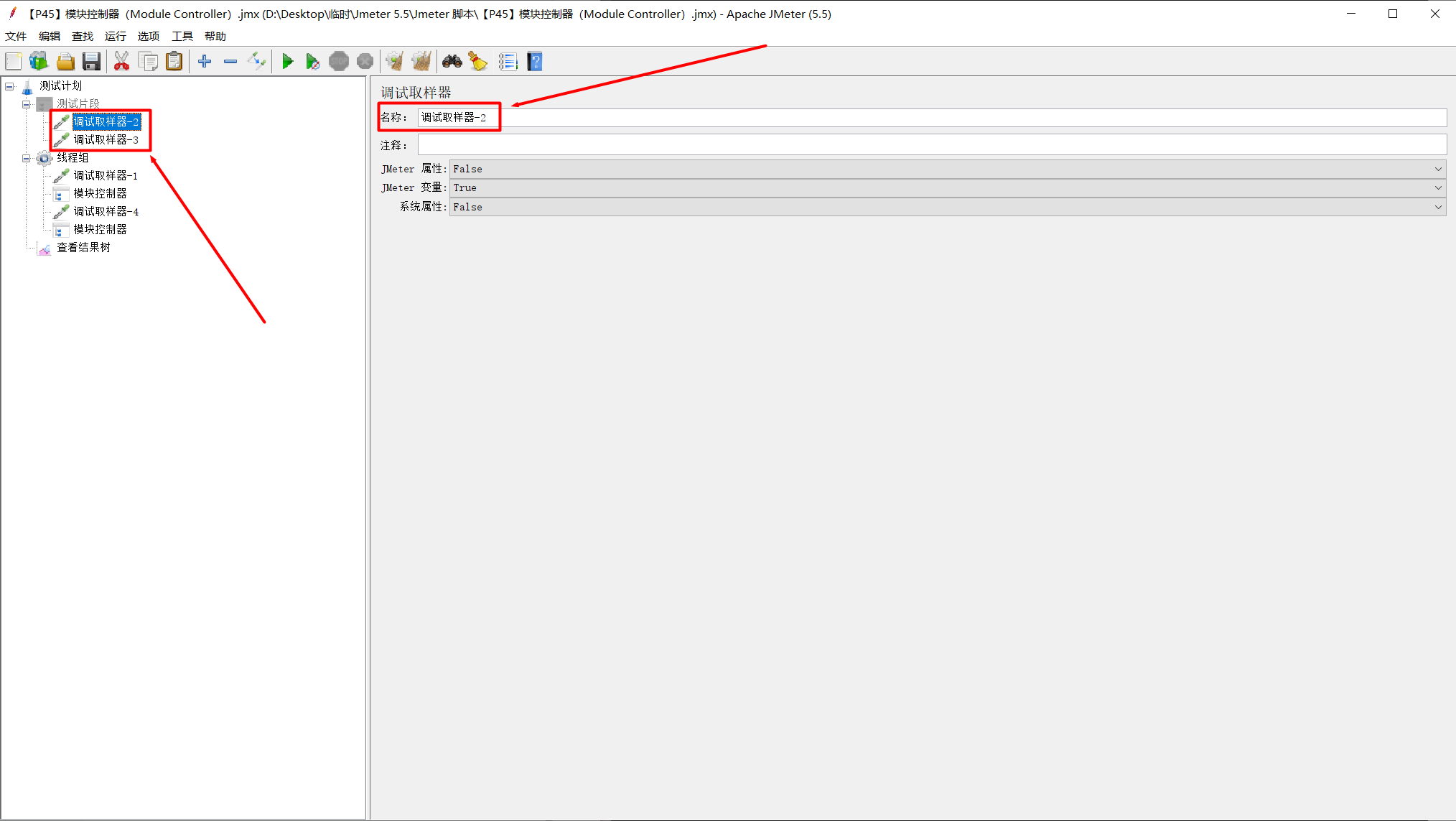
Task: Select 测试计划 in the tree
Action: click(60, 86)
